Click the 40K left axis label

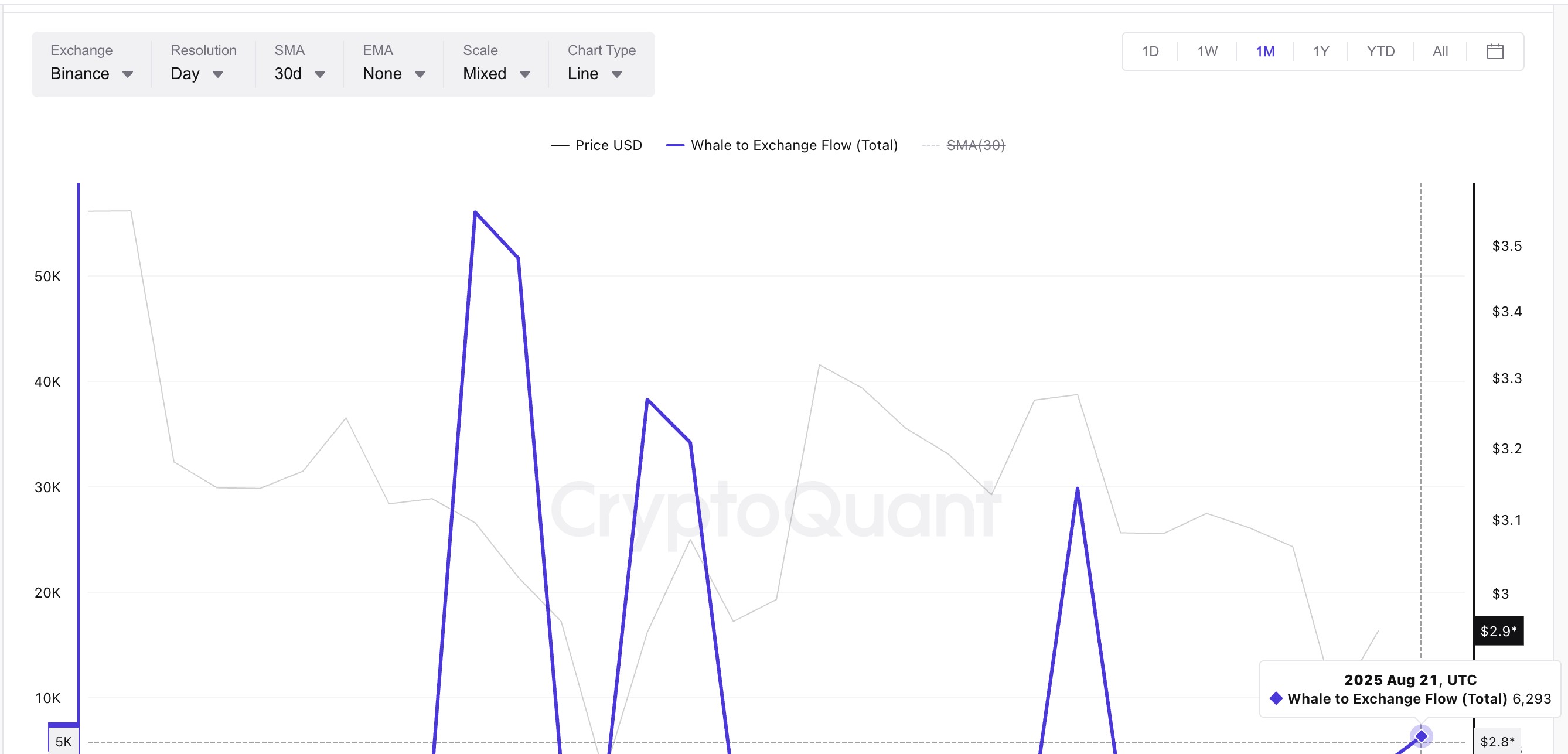(47, 381)
